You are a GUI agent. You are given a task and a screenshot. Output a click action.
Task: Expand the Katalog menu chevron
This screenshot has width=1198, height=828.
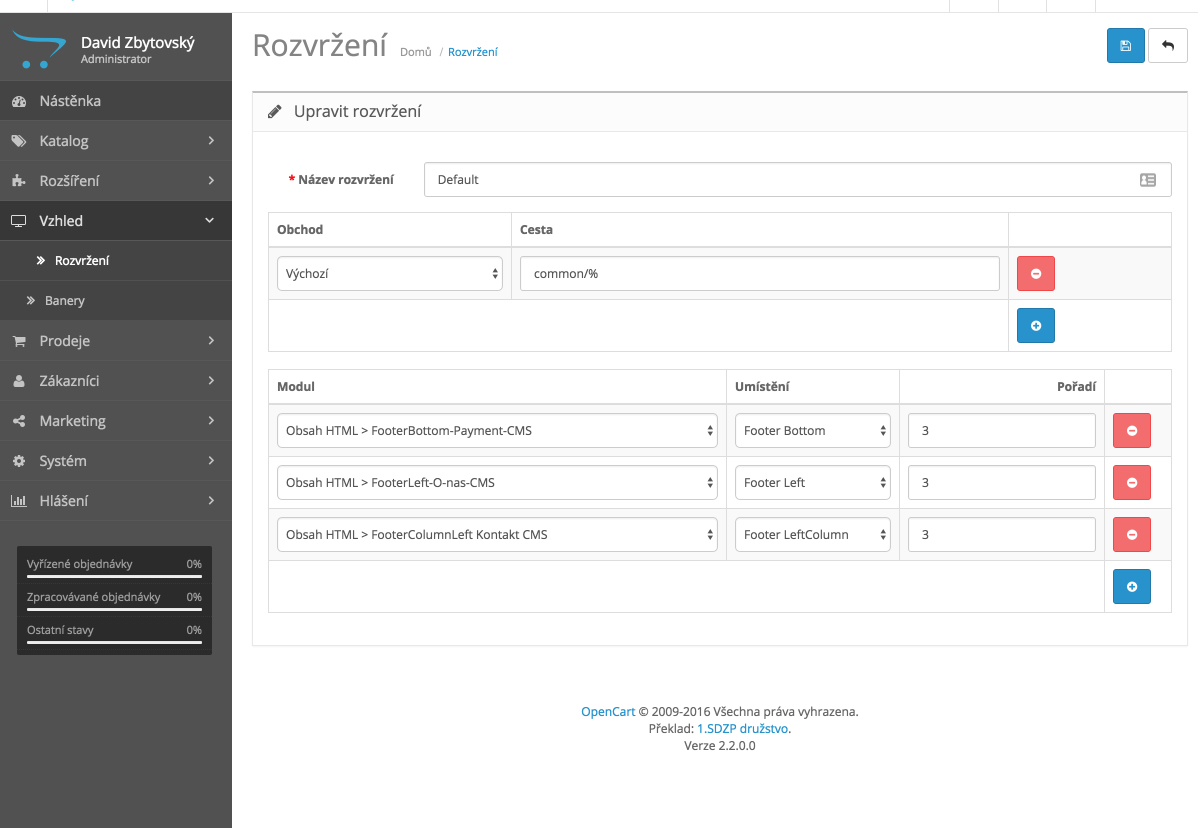[x=211, y=141]
